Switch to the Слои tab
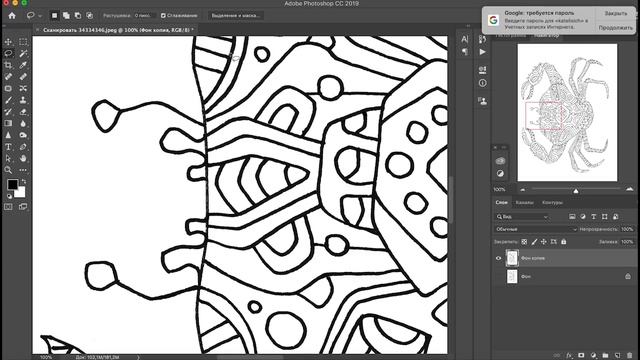 pyautogui.click(x=501, y=202)
